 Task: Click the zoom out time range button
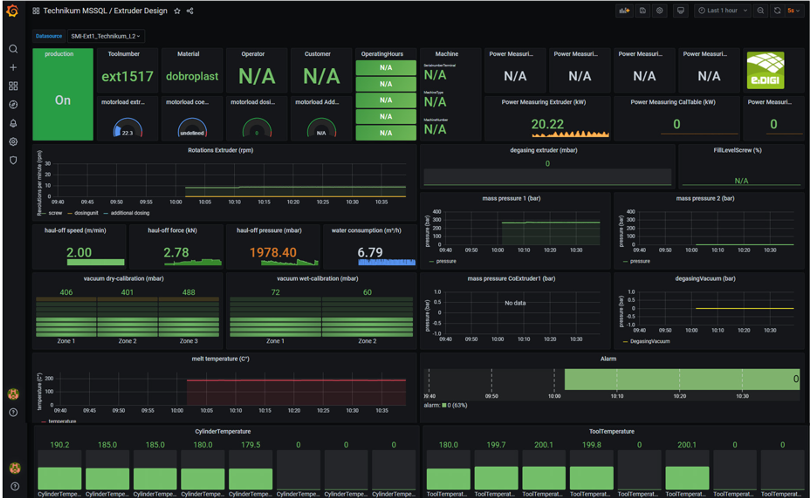(761, 11)
